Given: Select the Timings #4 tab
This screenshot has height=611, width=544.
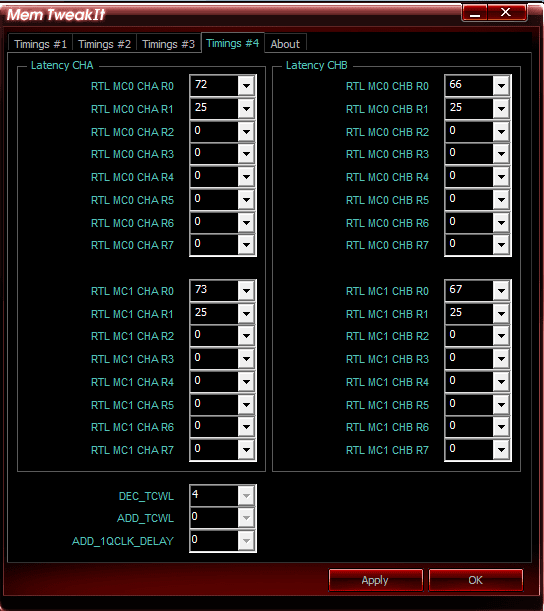Looking at the screenshot, I should click(233, 42).
